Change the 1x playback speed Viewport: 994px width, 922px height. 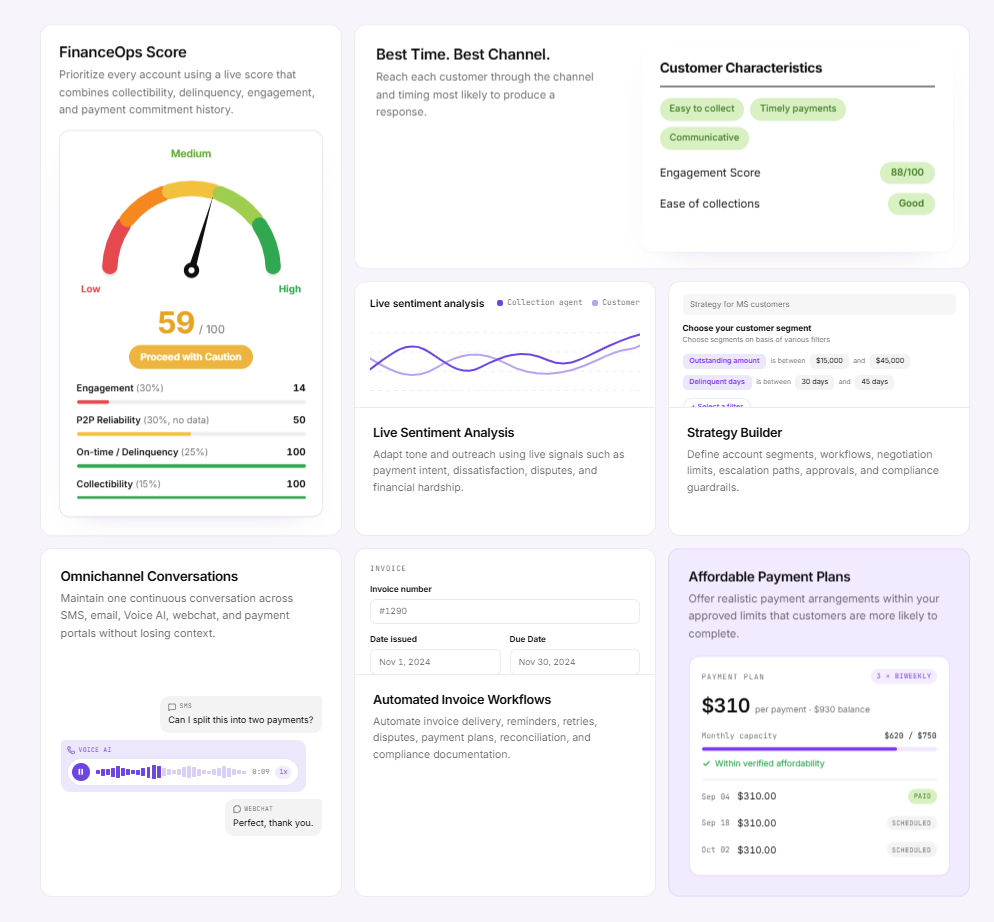point(283,772)
